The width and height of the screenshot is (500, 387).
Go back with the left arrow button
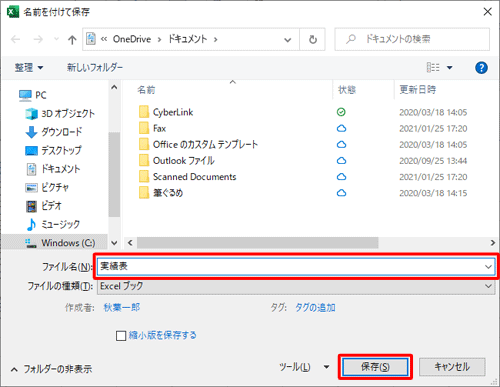click(15, 39)
